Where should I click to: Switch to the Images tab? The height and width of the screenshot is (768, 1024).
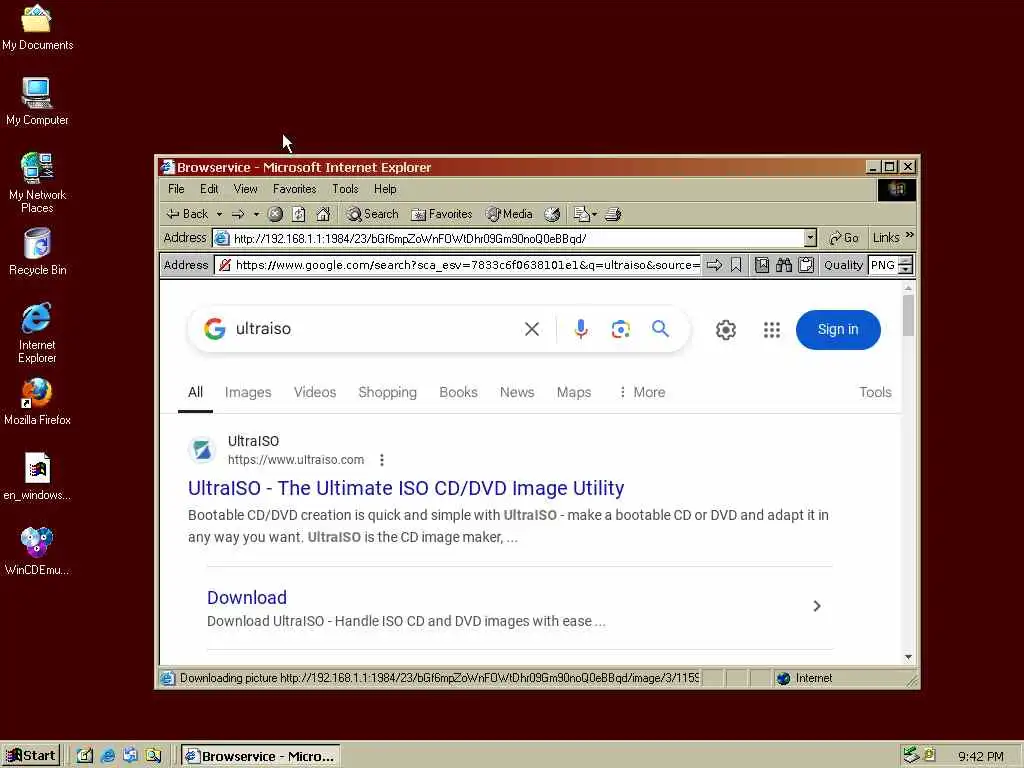point(248,392)
